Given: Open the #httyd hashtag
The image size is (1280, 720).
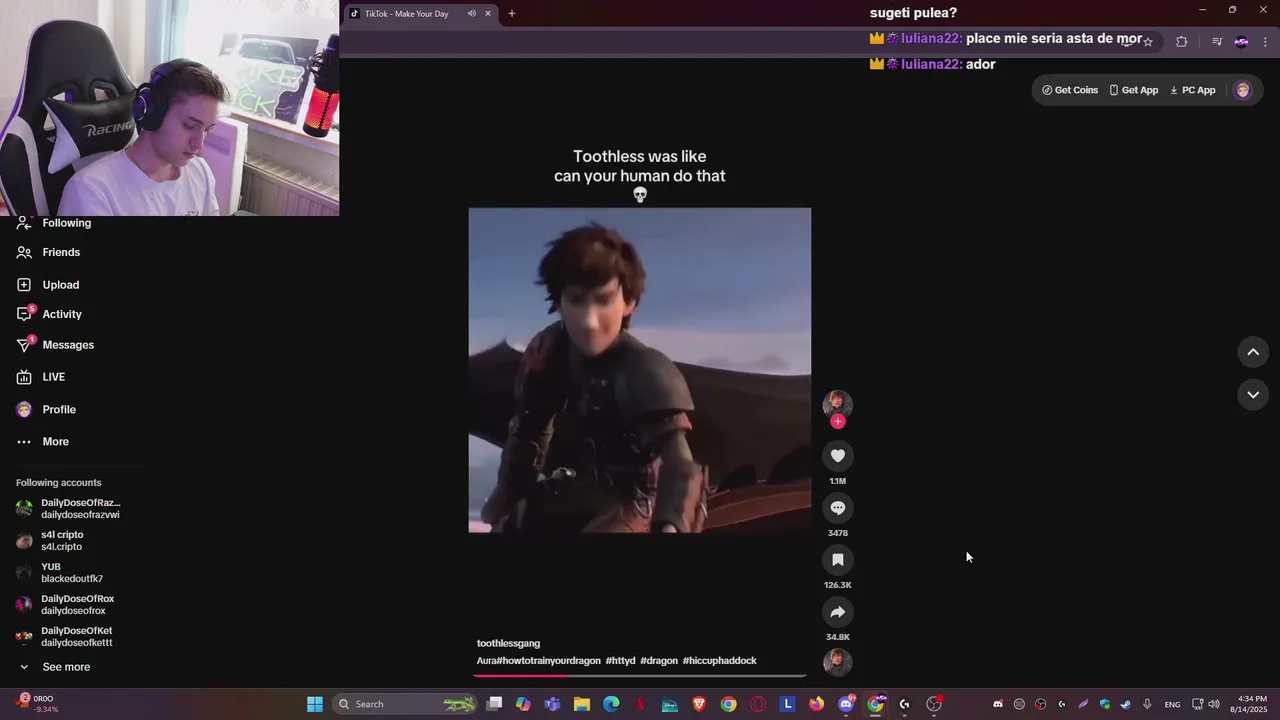Looking at the screenshot, I should pyautogui.click(x=620, y=661).
